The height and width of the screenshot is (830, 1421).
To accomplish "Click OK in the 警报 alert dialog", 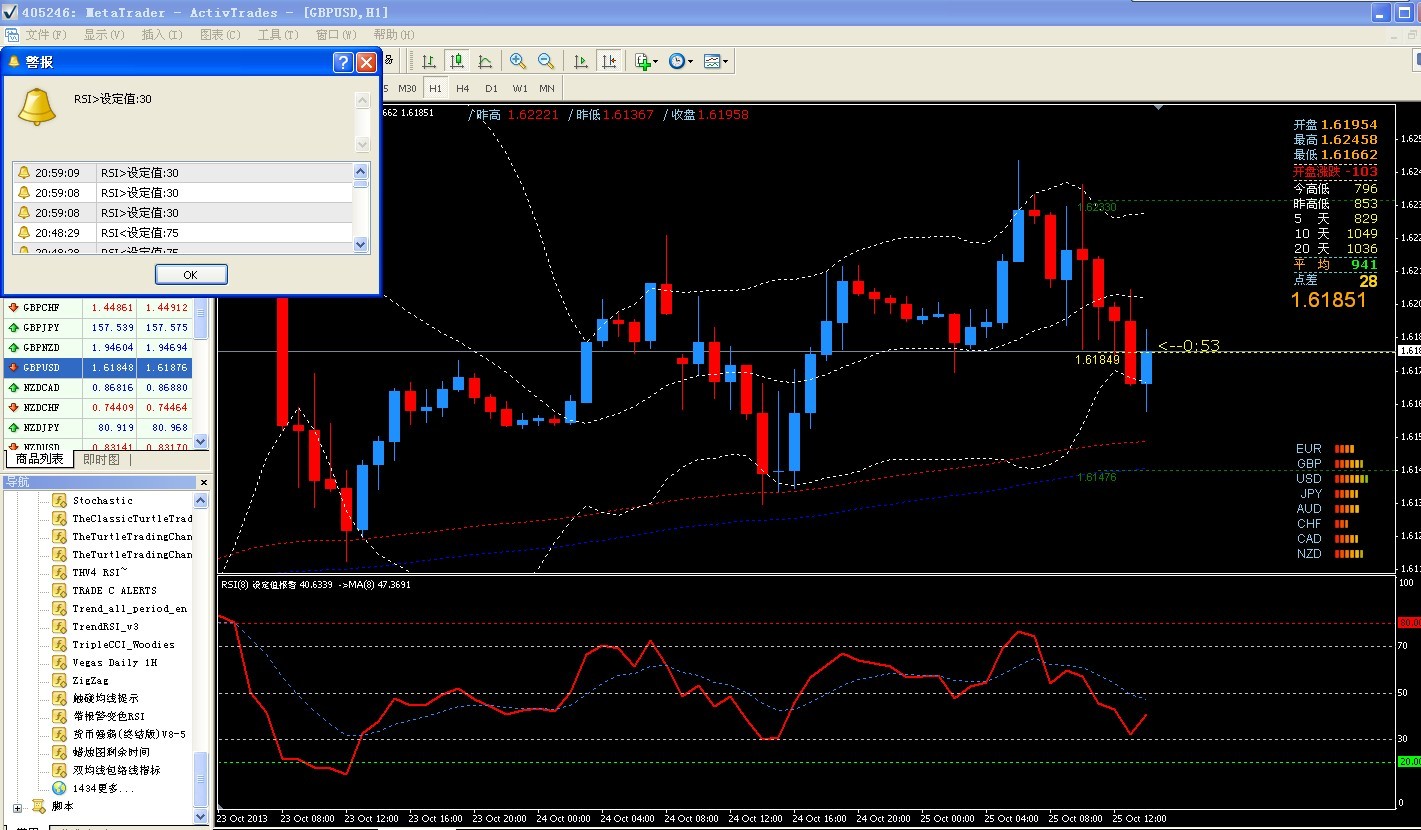I will 191,274.
